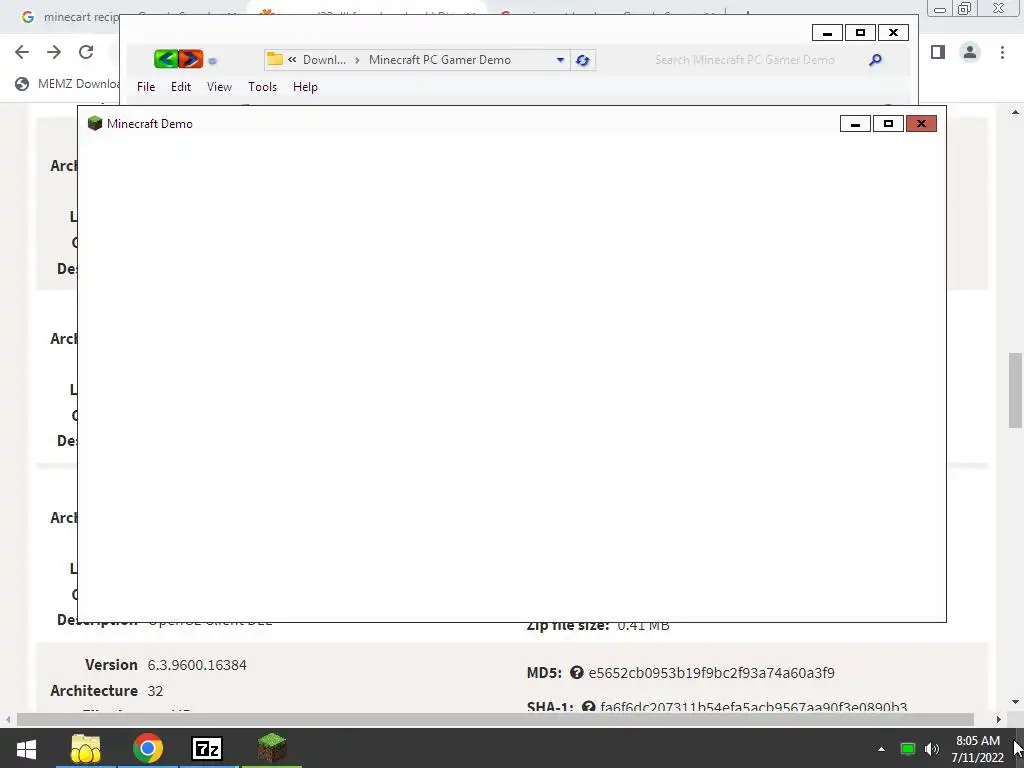Open the explorer Help menu
This screenshot has height=768, width=1024.
[x=305, y=87]
